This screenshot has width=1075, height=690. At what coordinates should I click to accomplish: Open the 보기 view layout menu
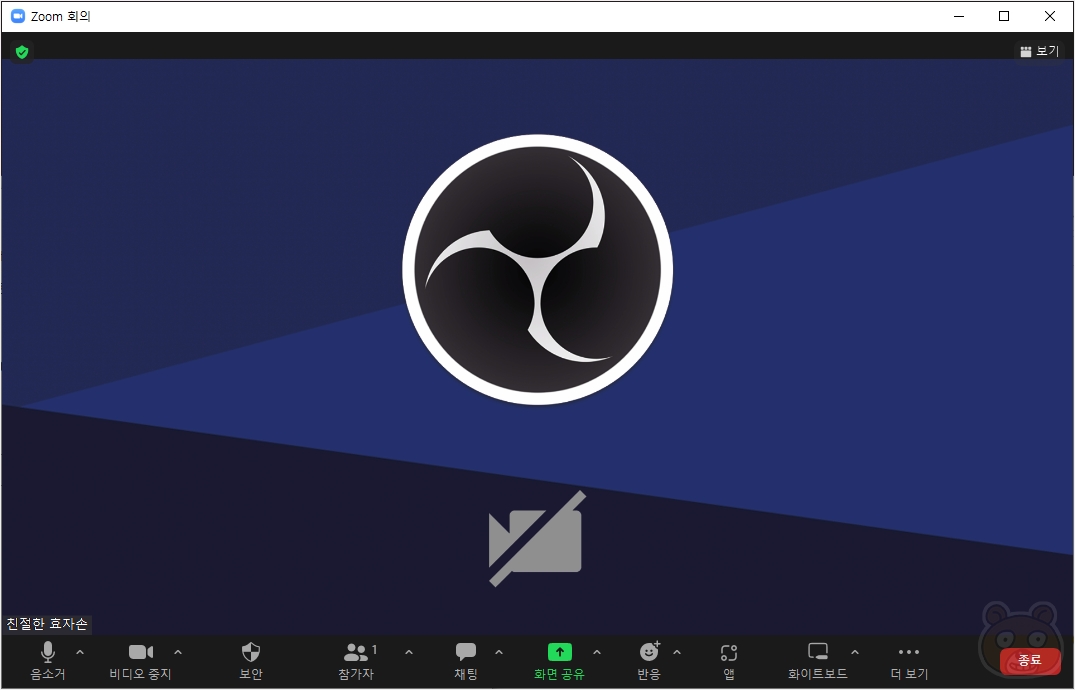click(1040, 51)
